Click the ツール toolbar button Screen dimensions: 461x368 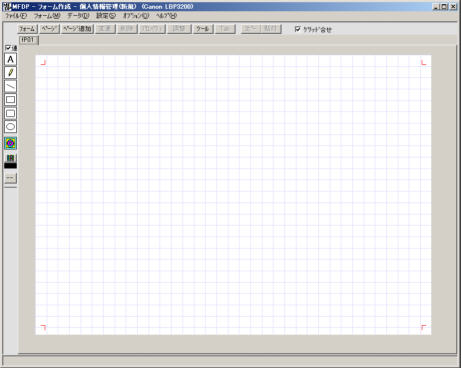click(x=203, y=29)
